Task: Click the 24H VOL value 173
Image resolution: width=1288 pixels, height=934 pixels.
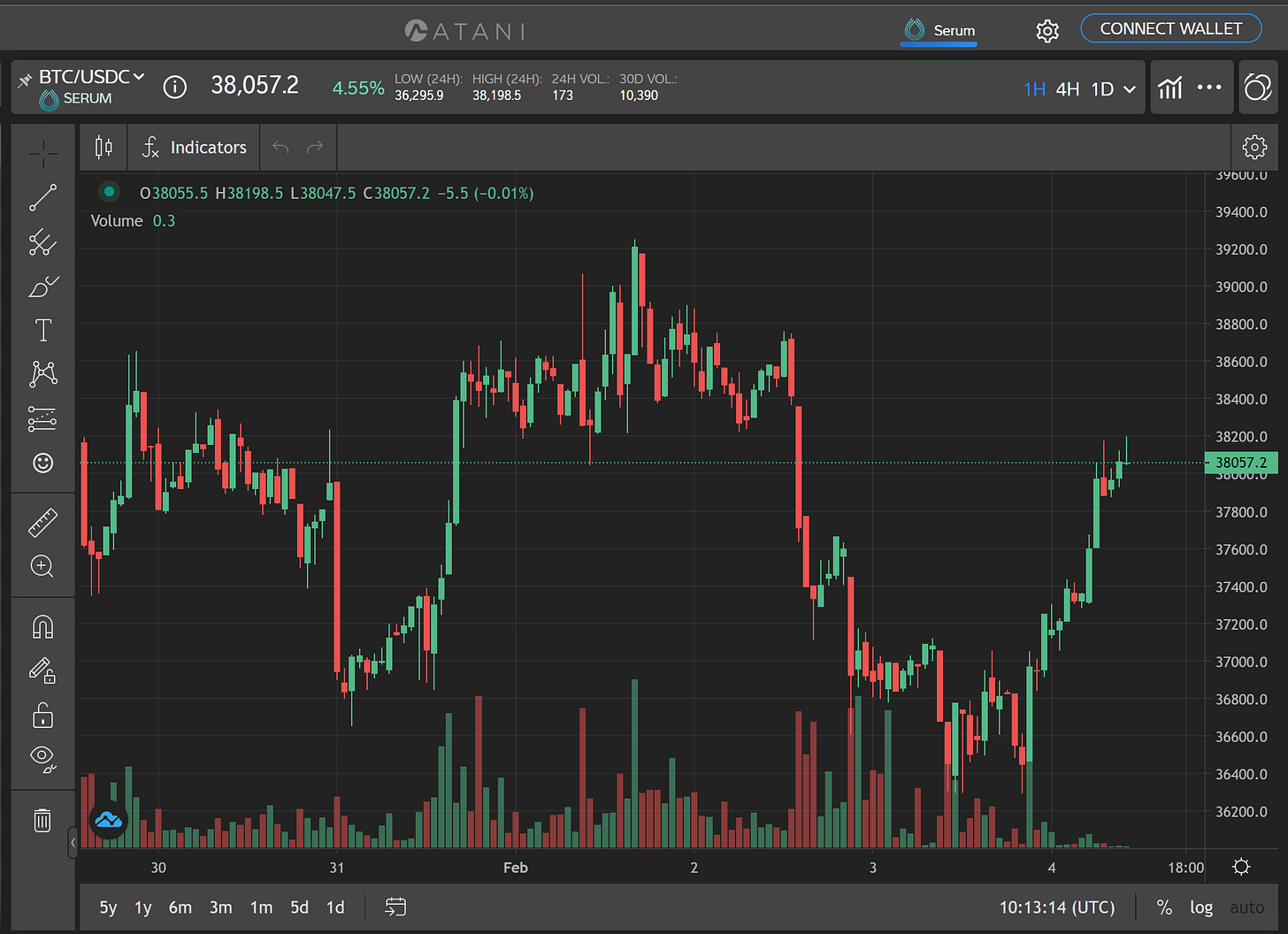Action: pyautogui.click(x=563, y=96)
